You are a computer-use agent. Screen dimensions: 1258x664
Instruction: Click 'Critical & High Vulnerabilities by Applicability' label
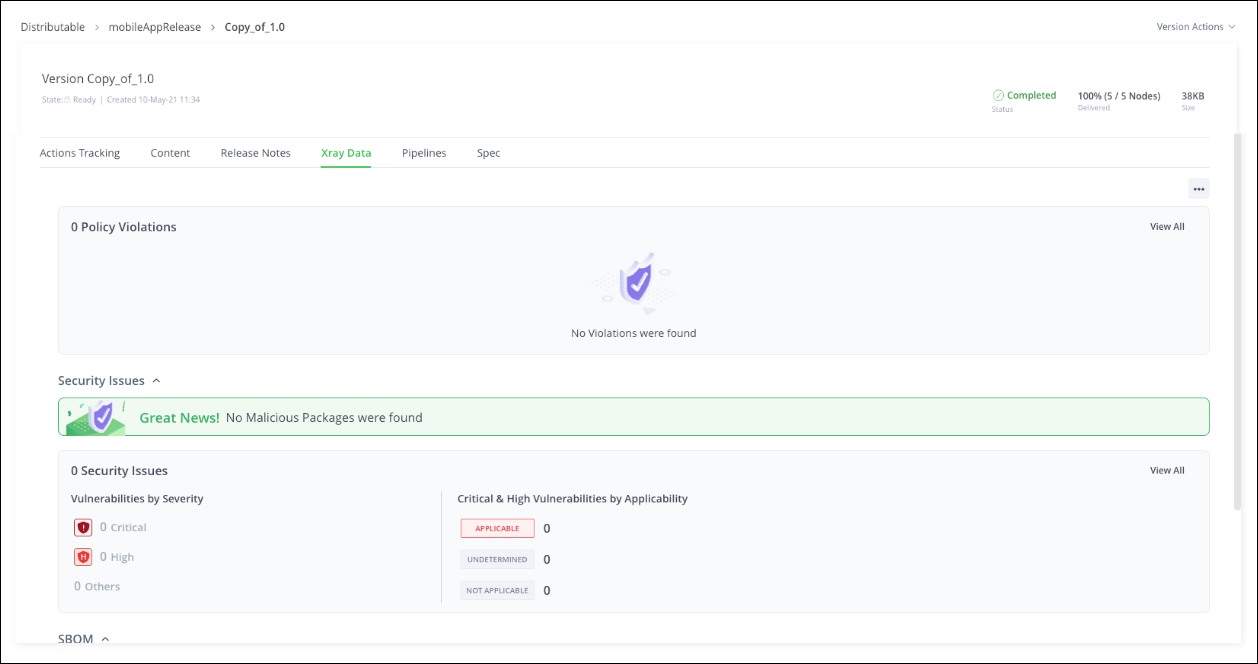[x=573, y=498]
